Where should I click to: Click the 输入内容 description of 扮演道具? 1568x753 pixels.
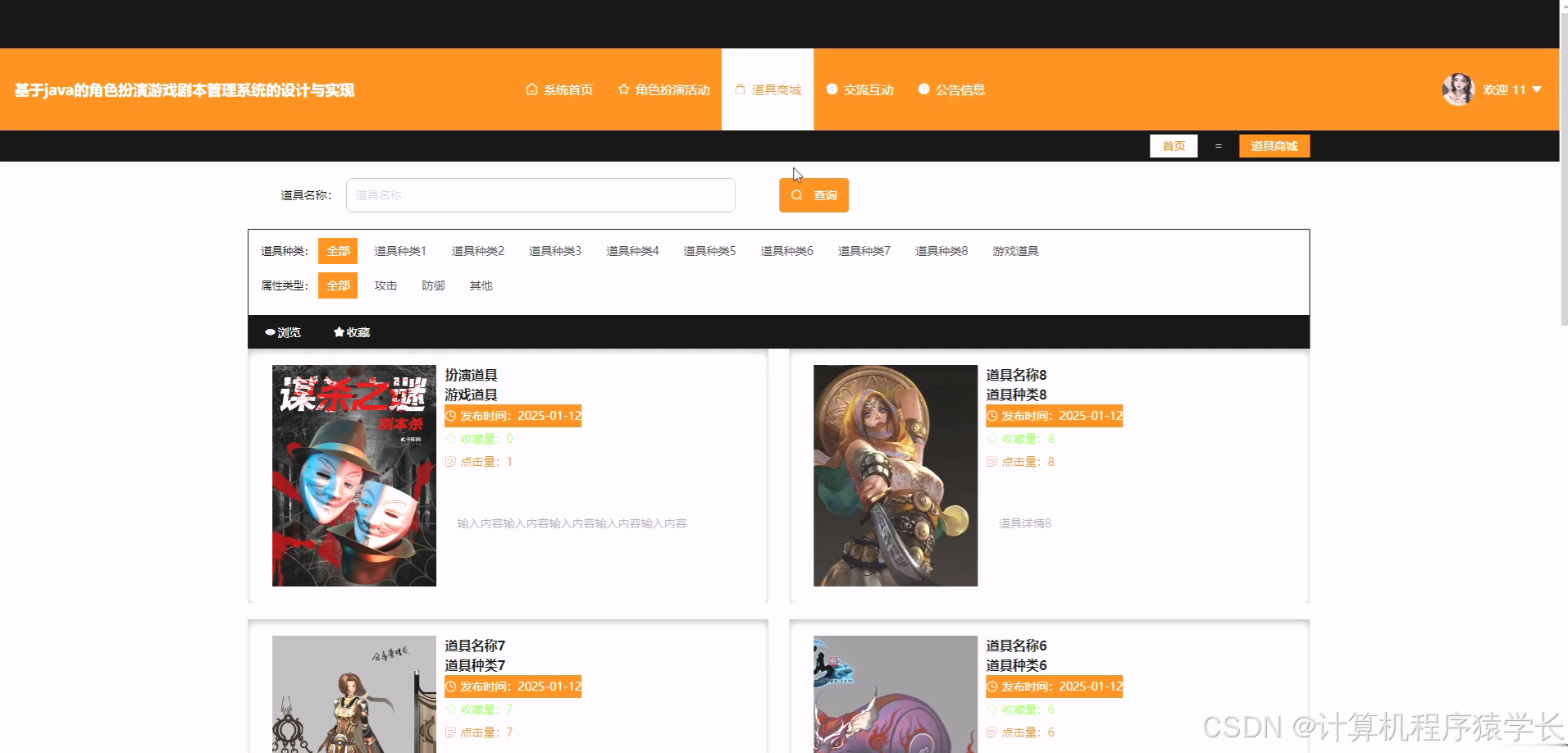(572, 523)
